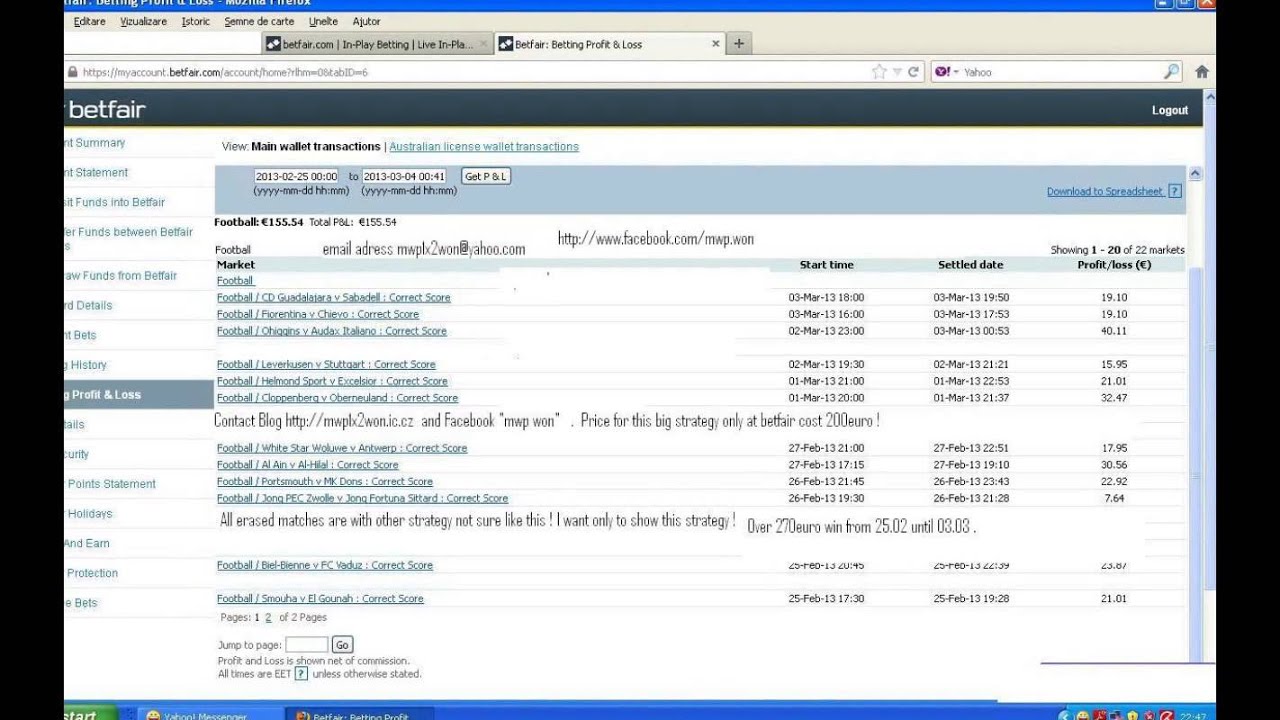Click the Get P & L button

[x=486, y=176]
